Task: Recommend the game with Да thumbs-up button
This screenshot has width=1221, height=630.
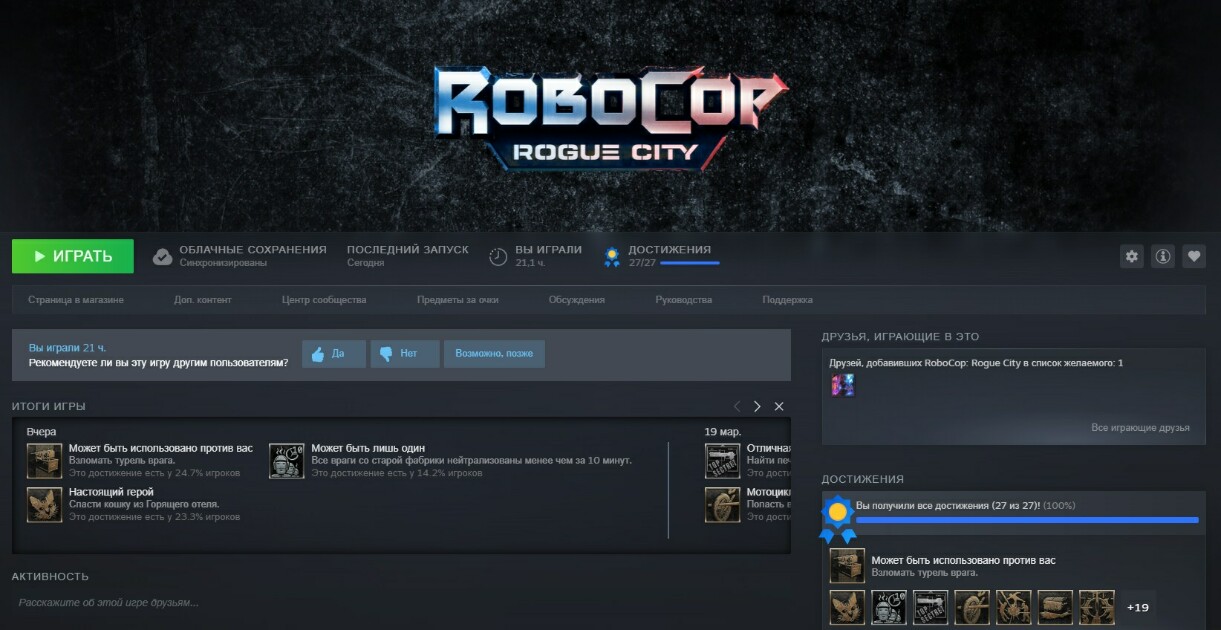Action: [334, 354]
